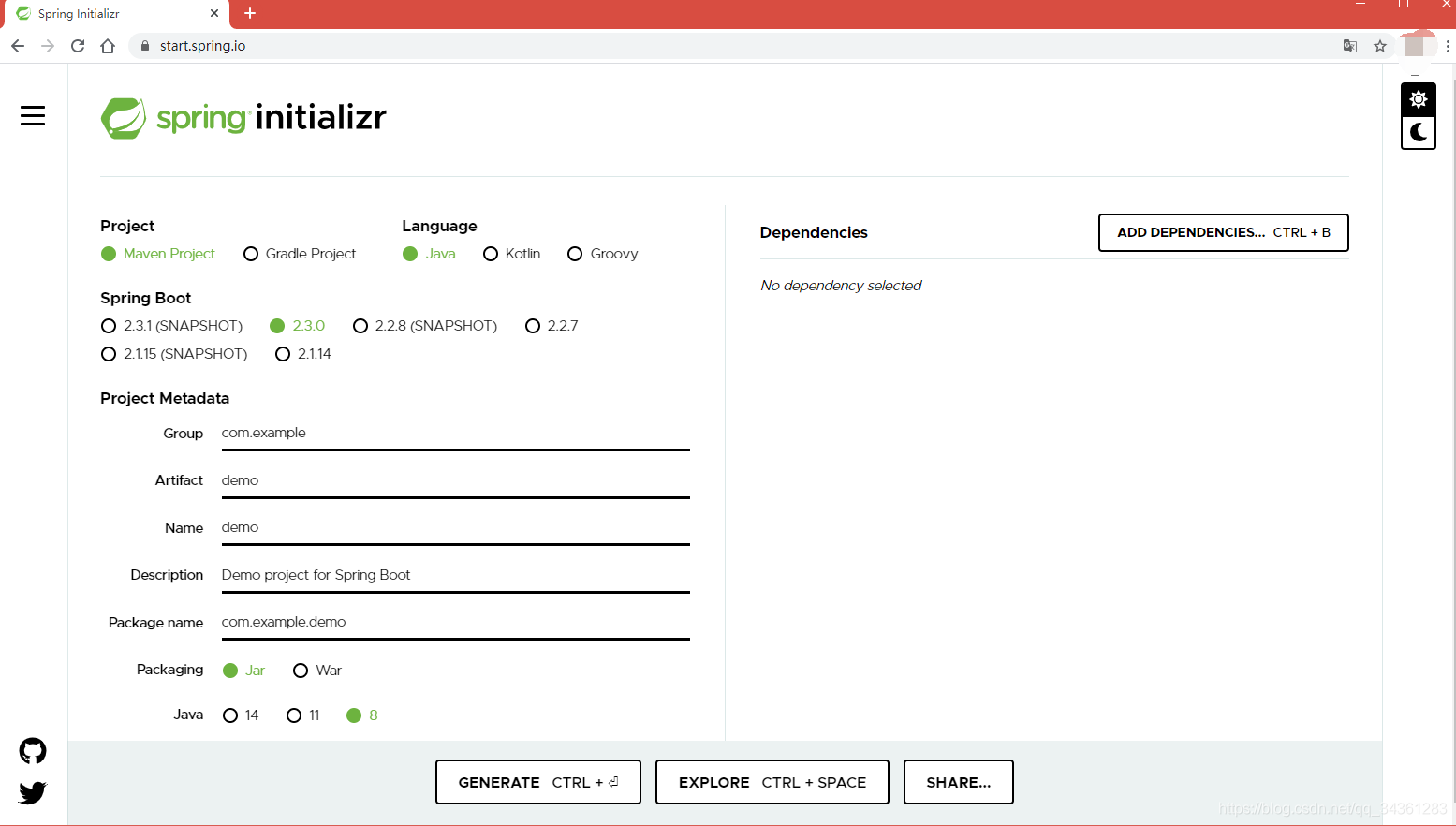The image size is (1456, 826).
Task: Click the Package name input field
Action: click(x=456, y=623)
